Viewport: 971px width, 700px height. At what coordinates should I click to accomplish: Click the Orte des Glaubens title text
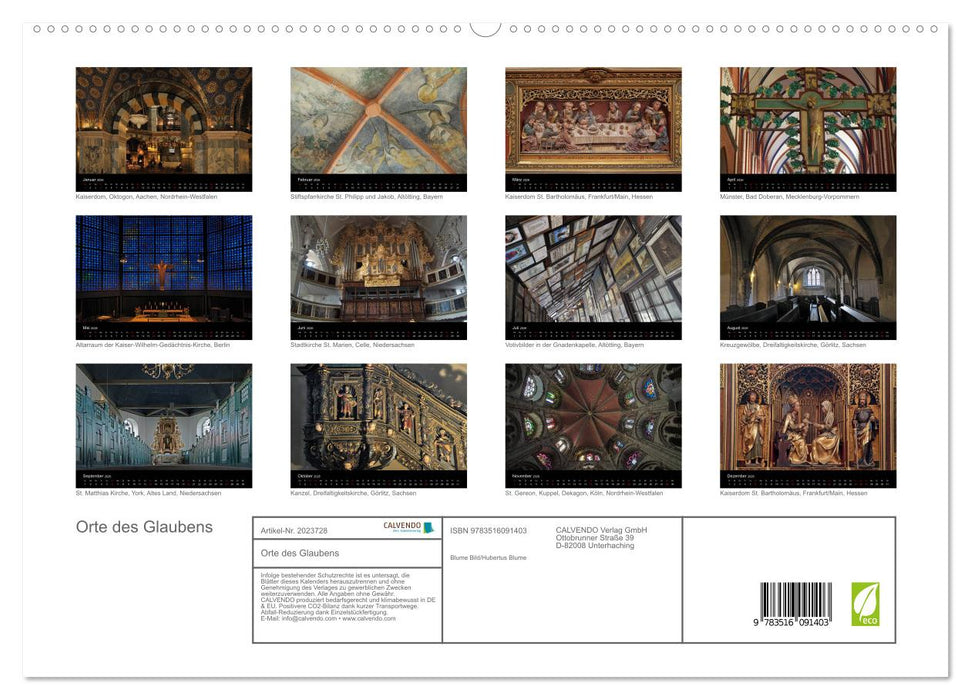pos(143,527)
